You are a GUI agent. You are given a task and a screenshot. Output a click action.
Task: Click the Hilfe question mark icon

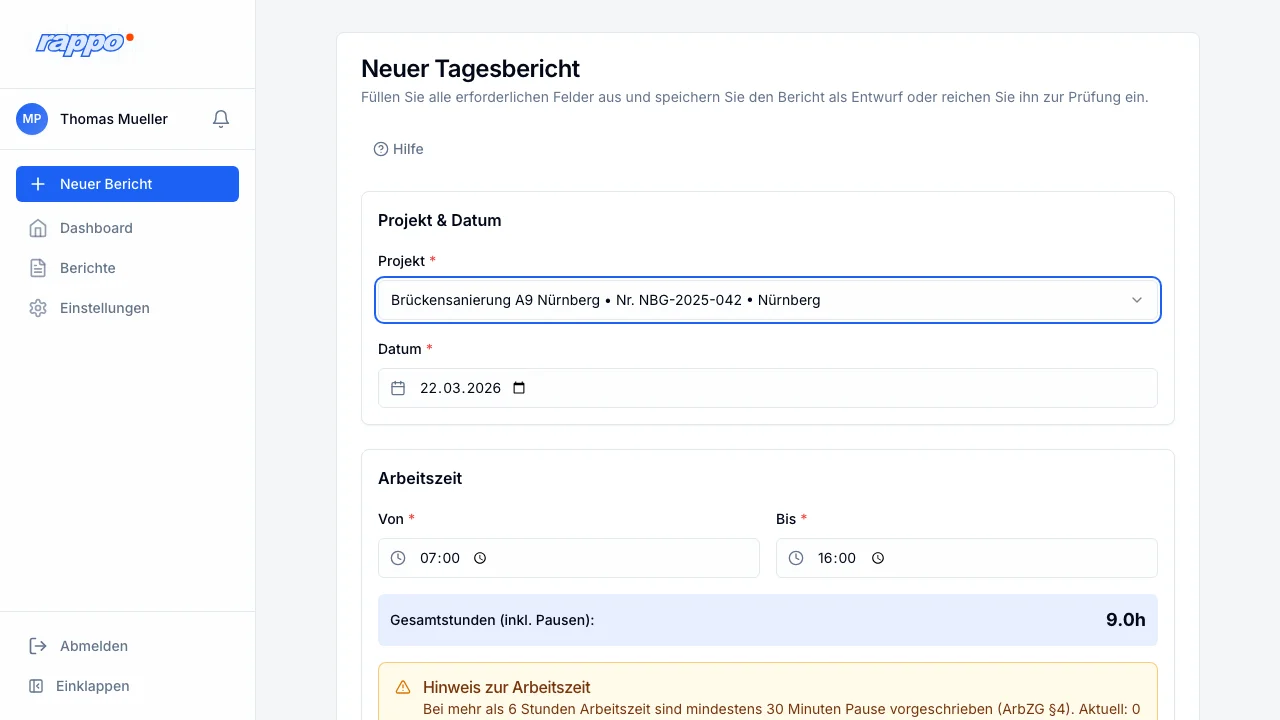point(381,149)
